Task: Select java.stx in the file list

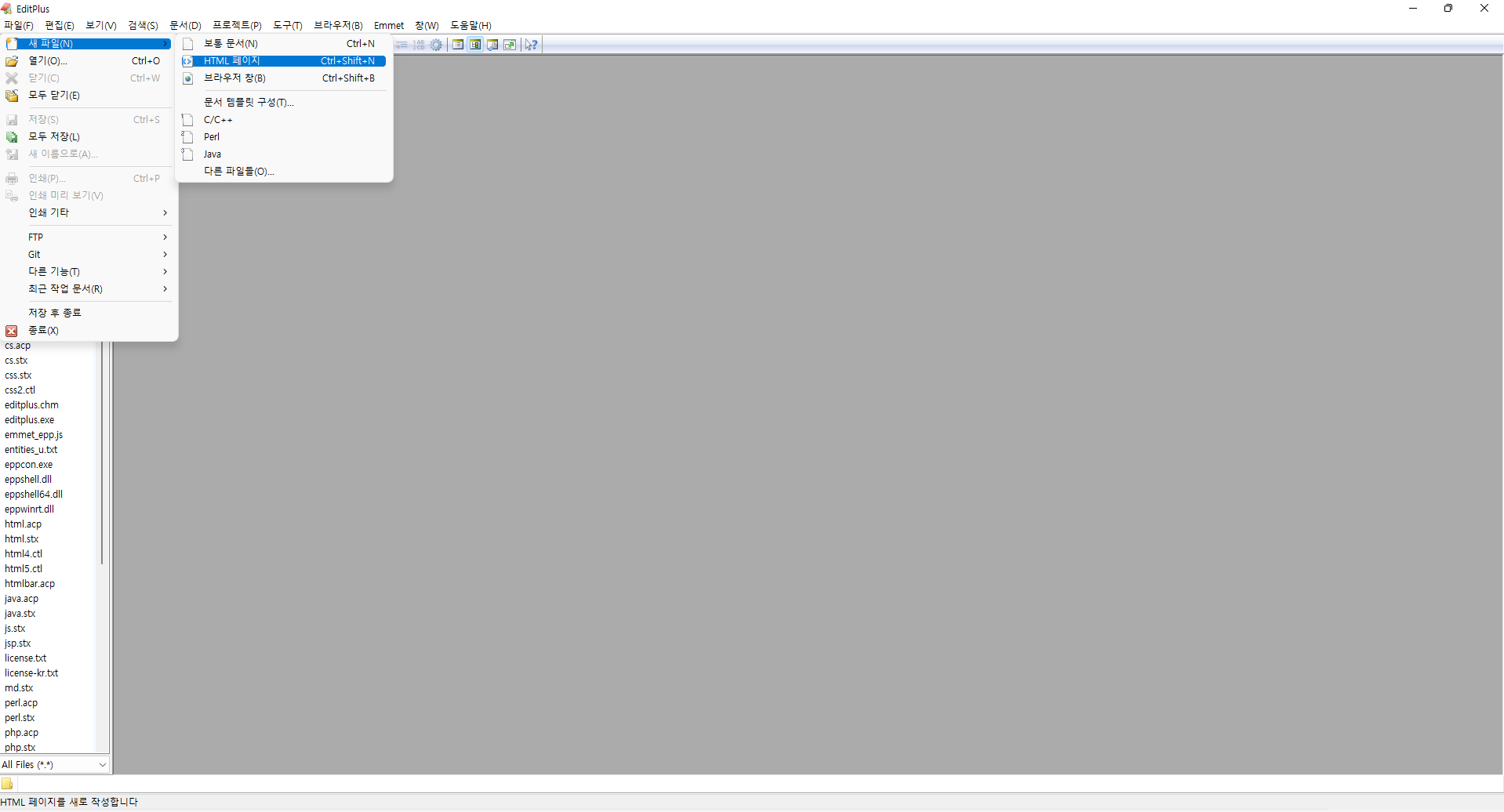Action: pyautogui.click(x=20, y=614)
